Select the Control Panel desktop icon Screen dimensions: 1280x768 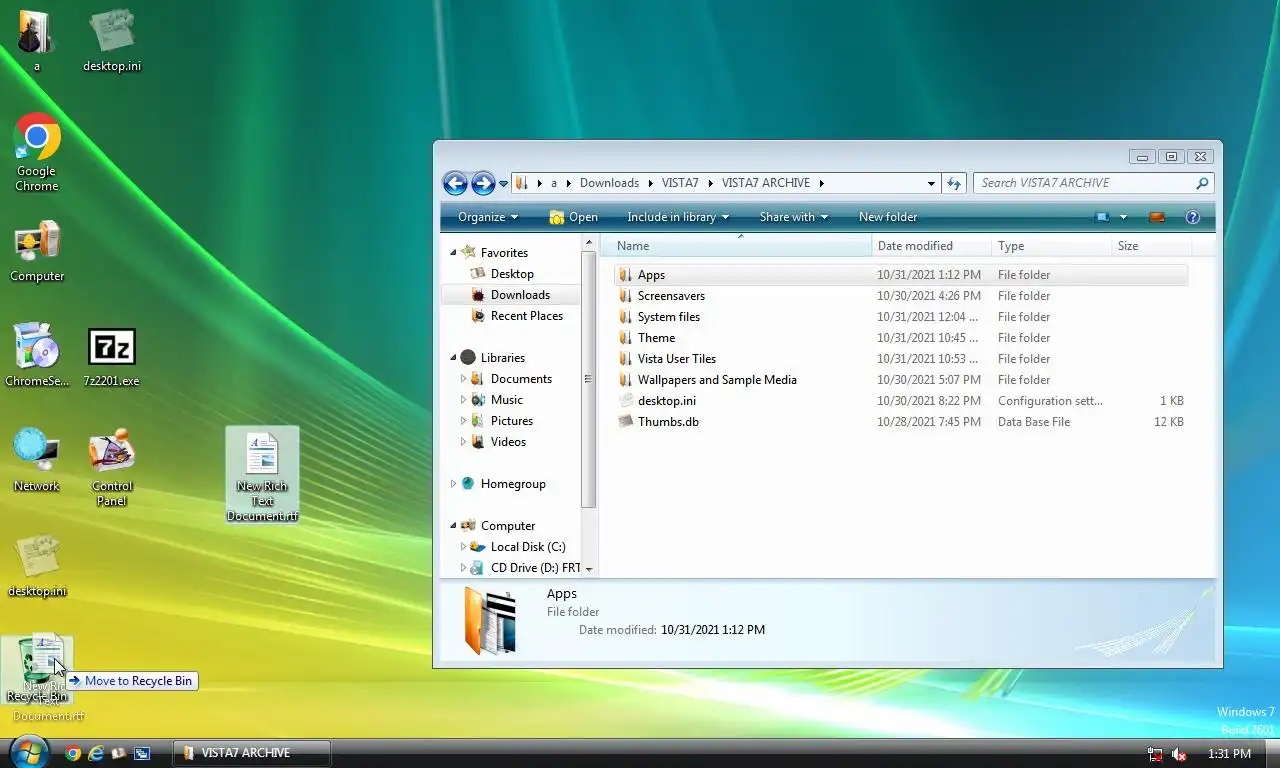(111, 468)
